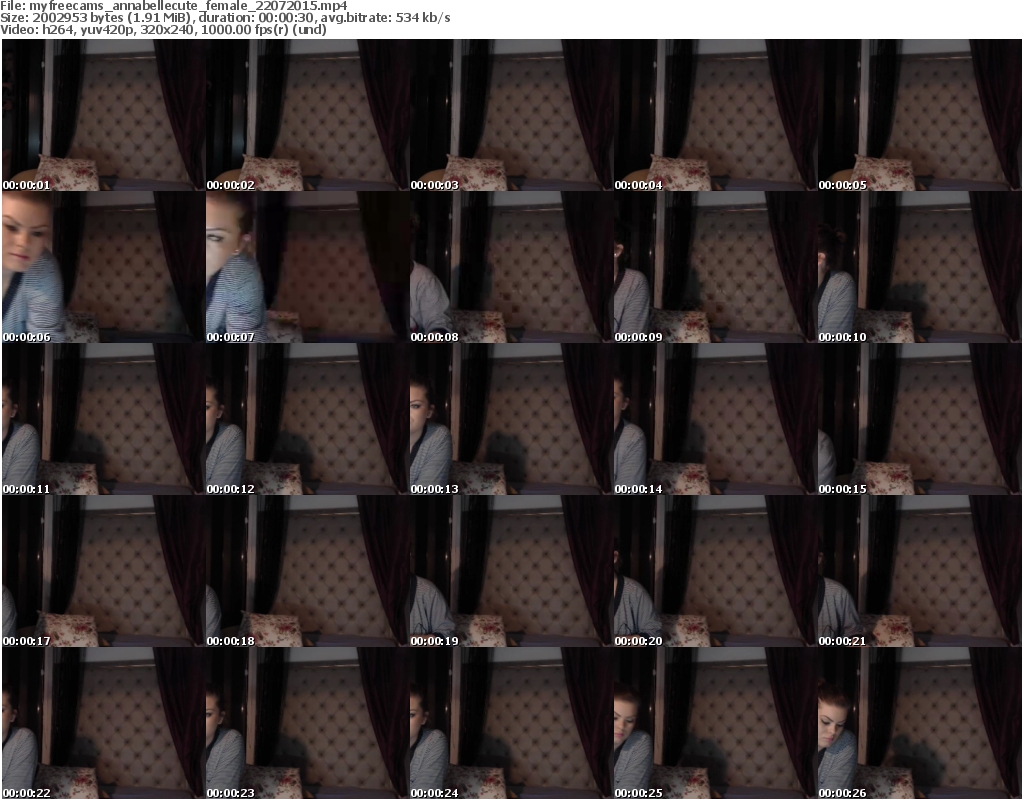The image size is (1024, 799).
Task: Choose the thumbnail stamped 00:00:19
Action: click(x=512, y=571)
